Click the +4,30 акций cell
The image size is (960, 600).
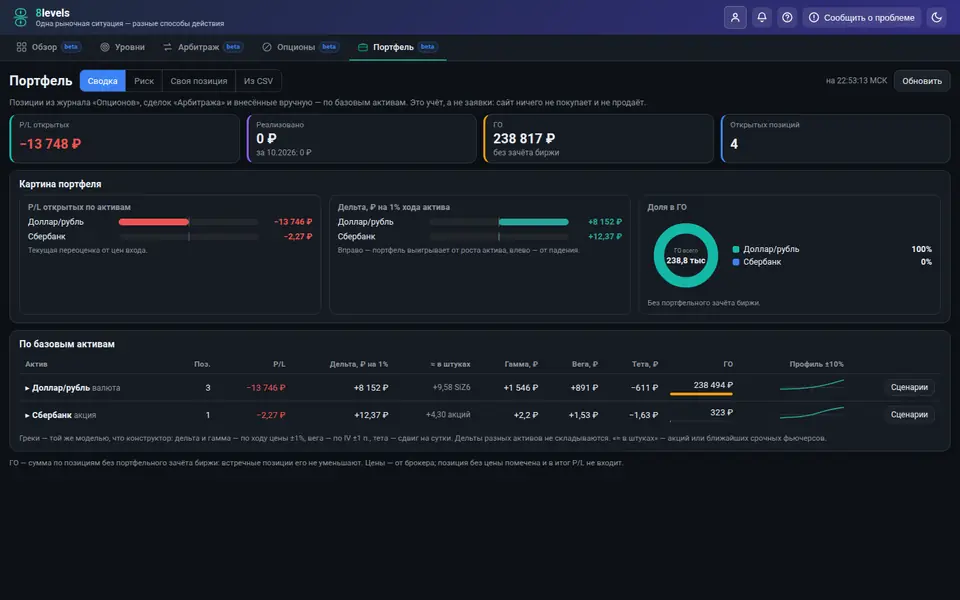pos(448,415)
